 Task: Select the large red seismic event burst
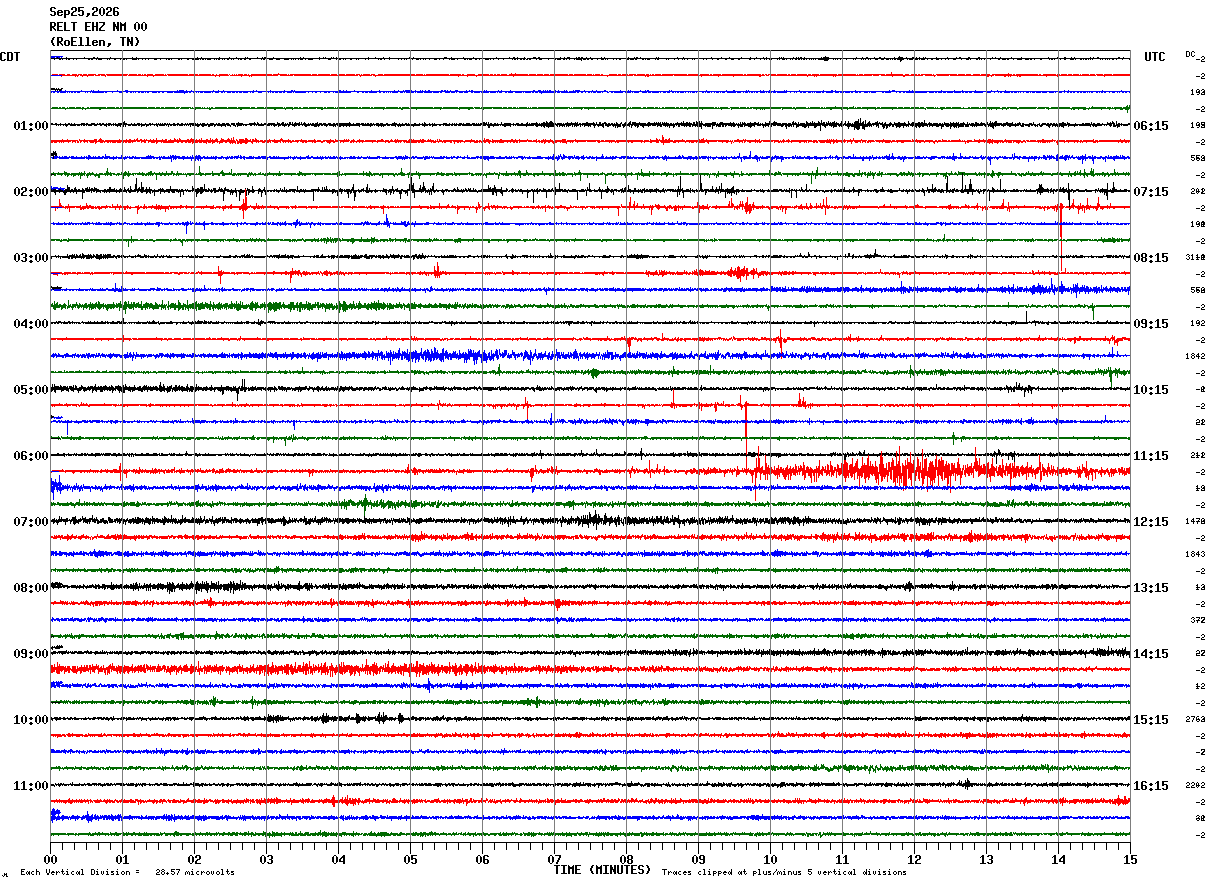pos(910,468)
